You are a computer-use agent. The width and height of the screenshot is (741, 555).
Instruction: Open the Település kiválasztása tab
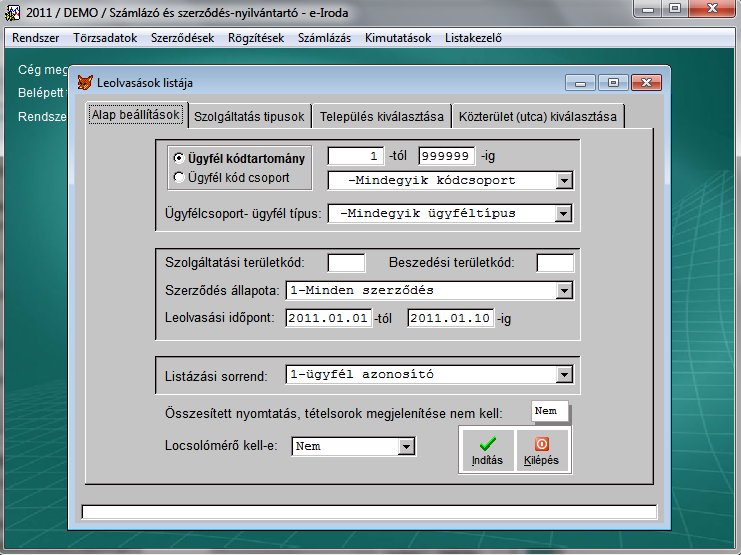pos(381,116)
